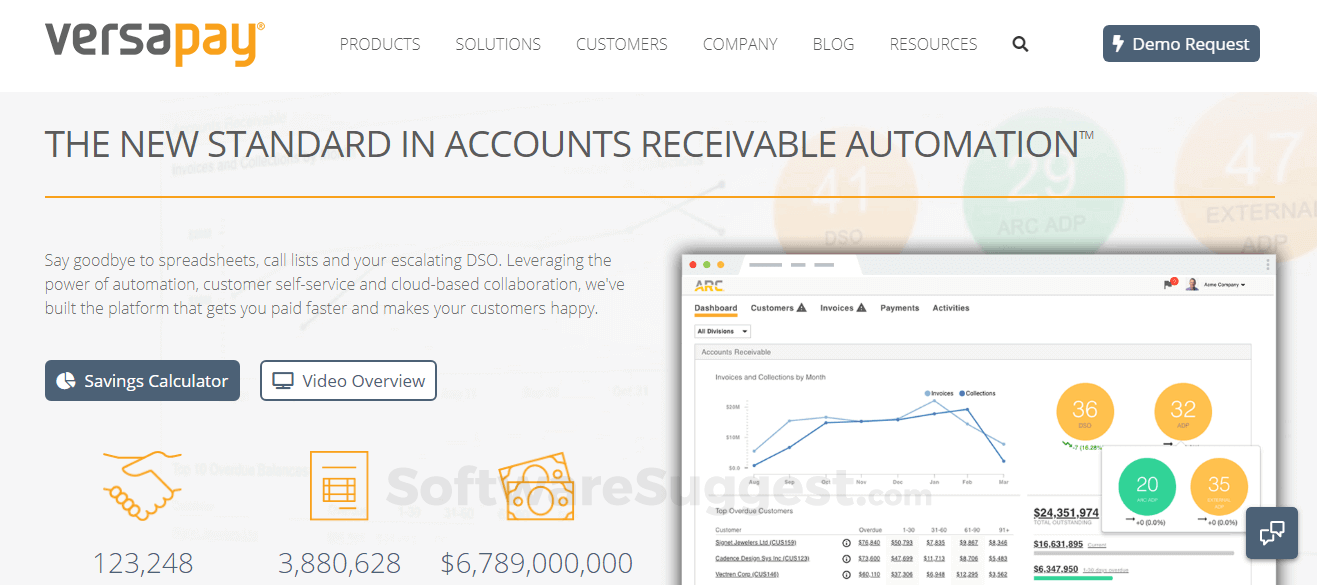1317x585 pixels.
Task: Click the Versapay logo
Action: [x=155, y=43]
